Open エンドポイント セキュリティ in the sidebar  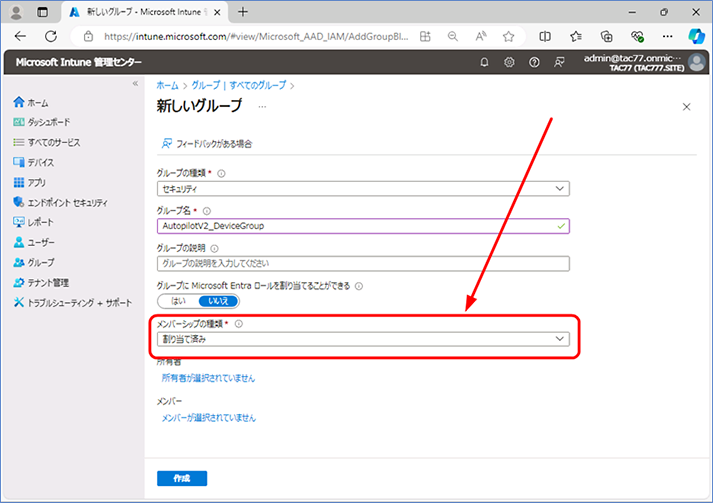(x=60, y=202)
